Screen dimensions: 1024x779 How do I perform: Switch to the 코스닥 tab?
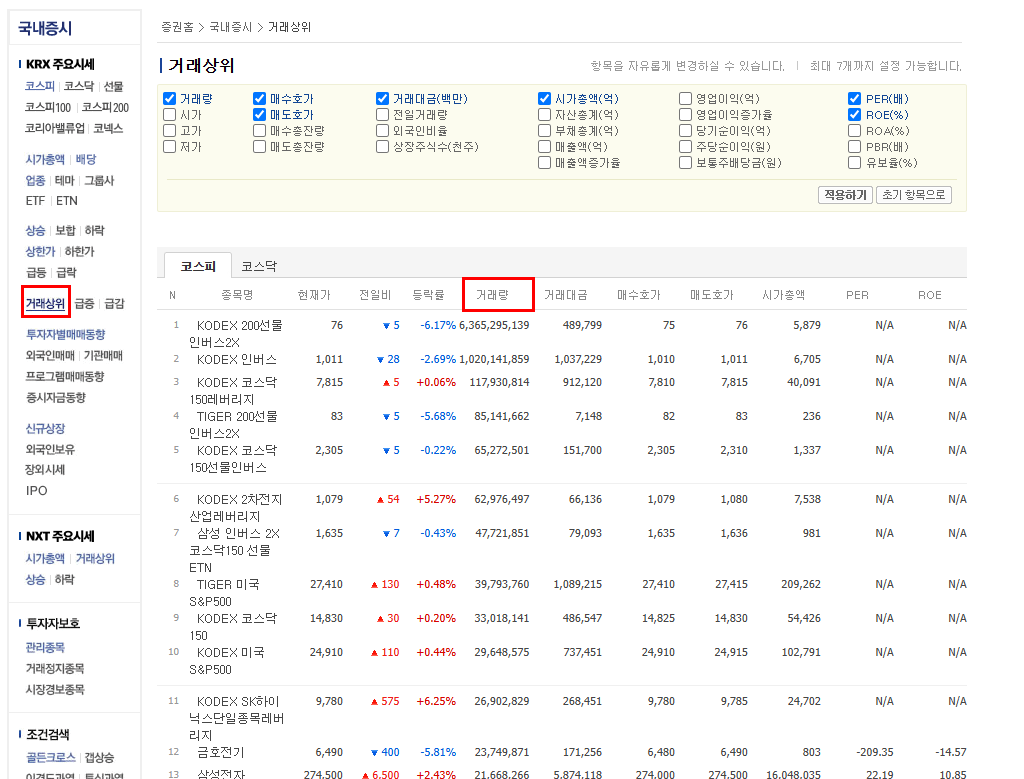[259, 266]
